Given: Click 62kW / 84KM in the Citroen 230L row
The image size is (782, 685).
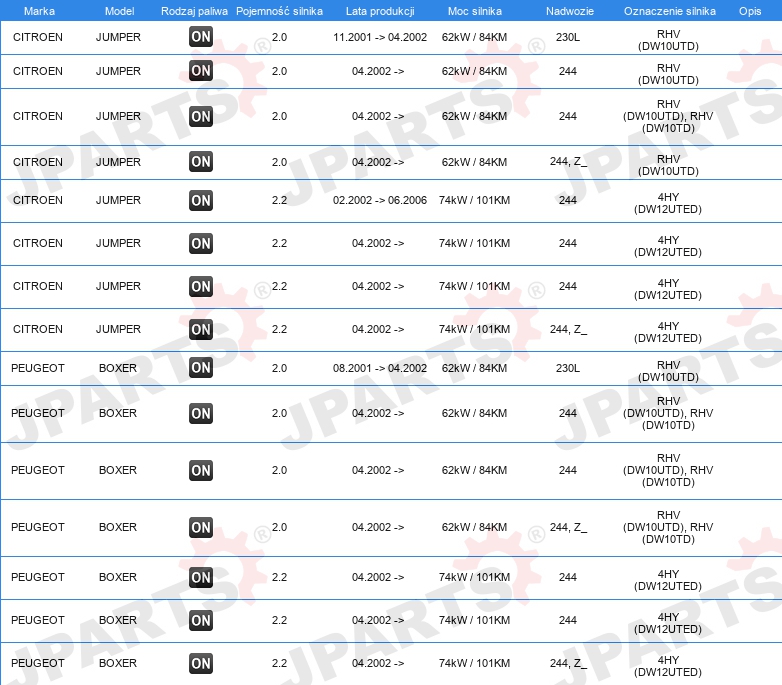Looking at the screenshot, I should [x=474, y=37].
